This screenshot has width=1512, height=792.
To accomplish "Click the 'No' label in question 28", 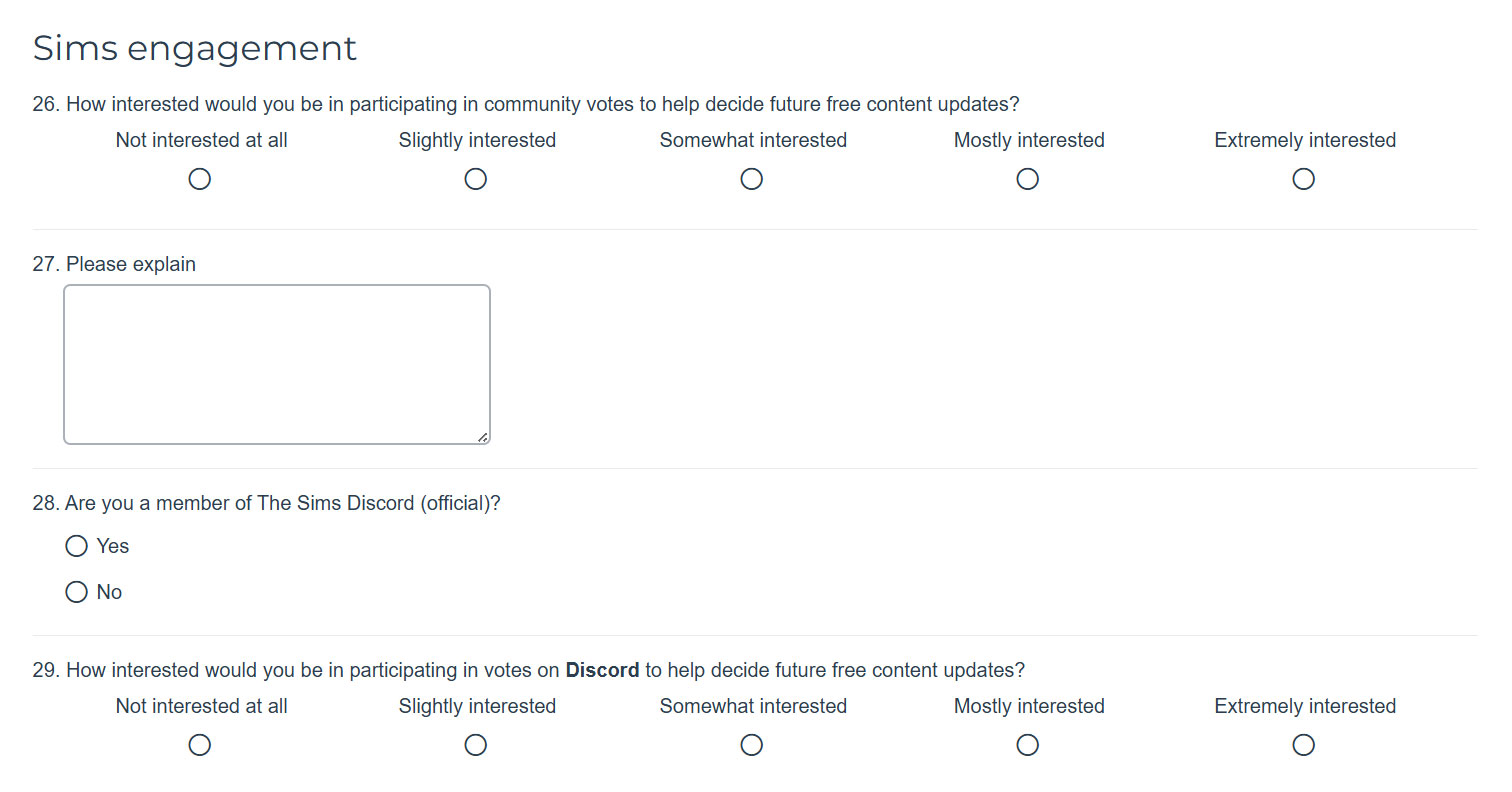I will click(x=109, y=592).
